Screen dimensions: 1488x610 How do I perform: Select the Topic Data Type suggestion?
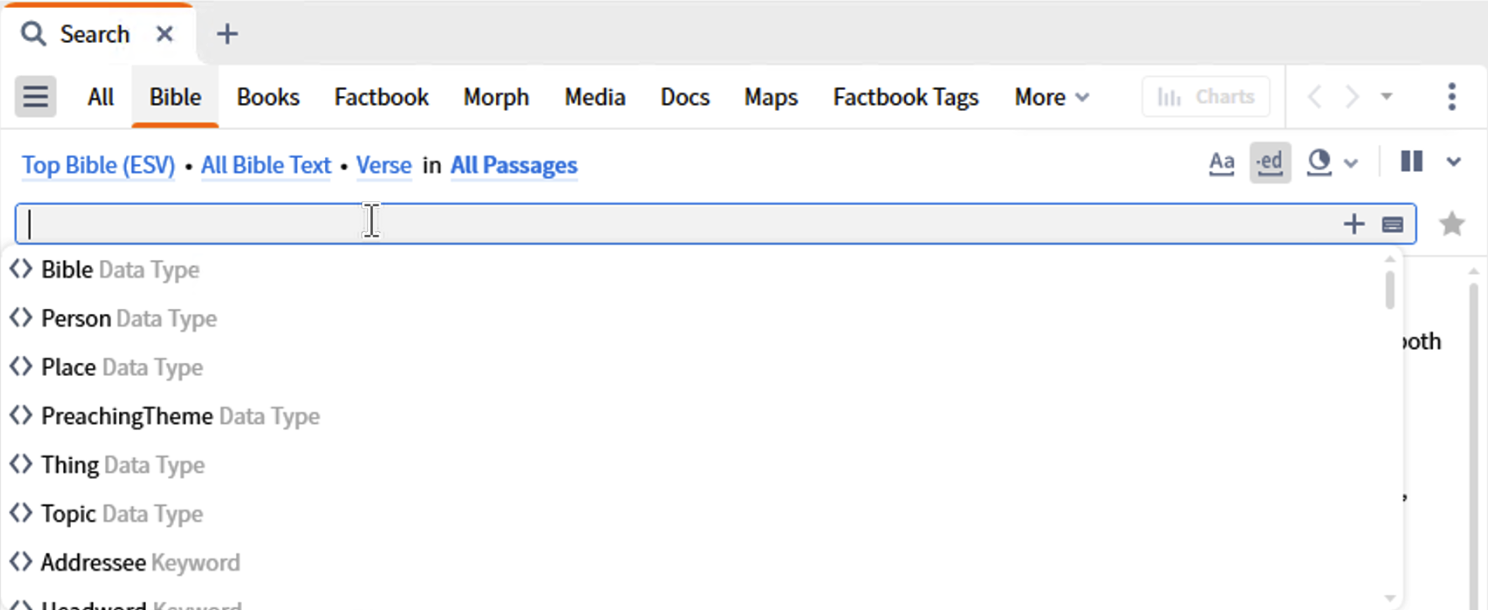[x=693, y=514]
